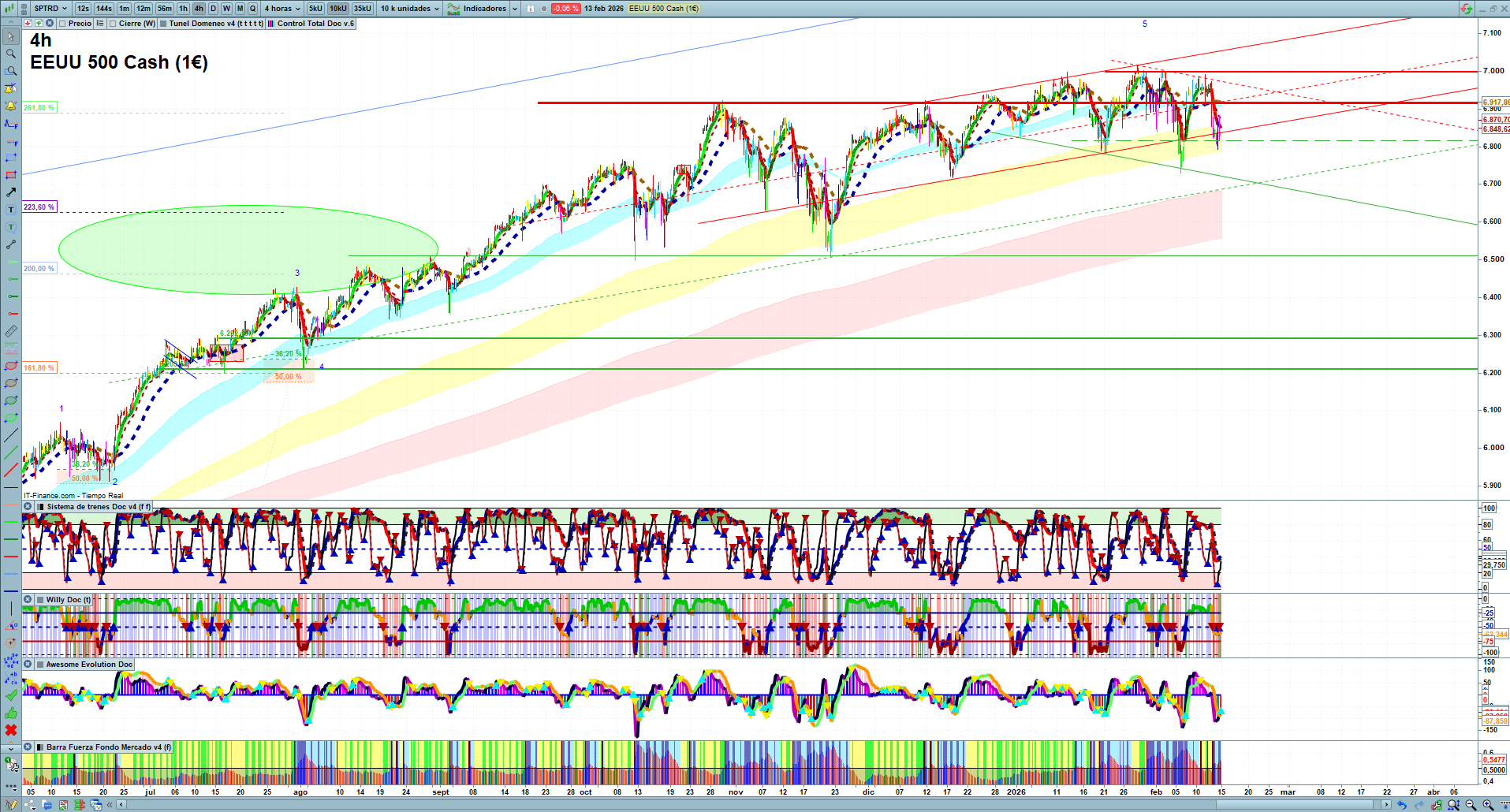The width and height of the screenshot is (1510, 812).
Task: Select the segment line tool
Action: pos(11,244)
